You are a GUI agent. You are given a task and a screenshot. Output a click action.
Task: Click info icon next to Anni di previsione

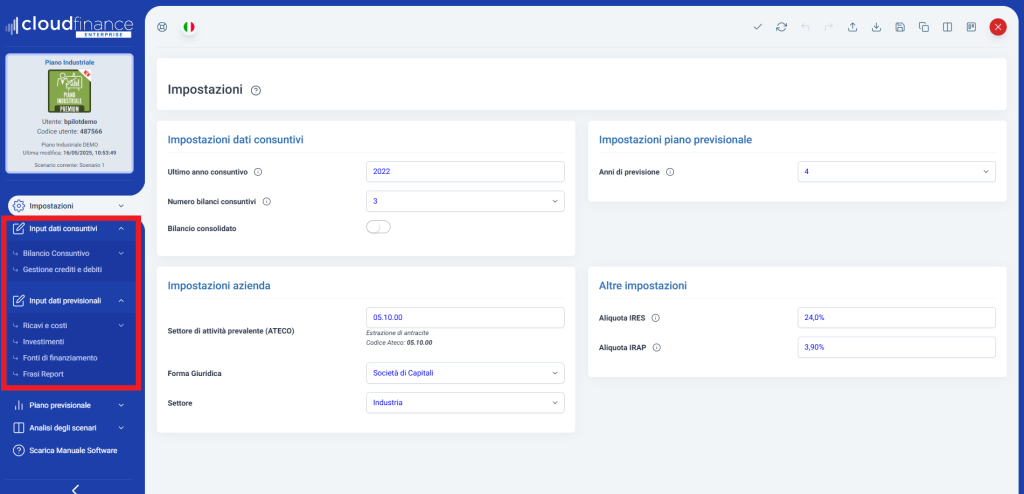670,172
